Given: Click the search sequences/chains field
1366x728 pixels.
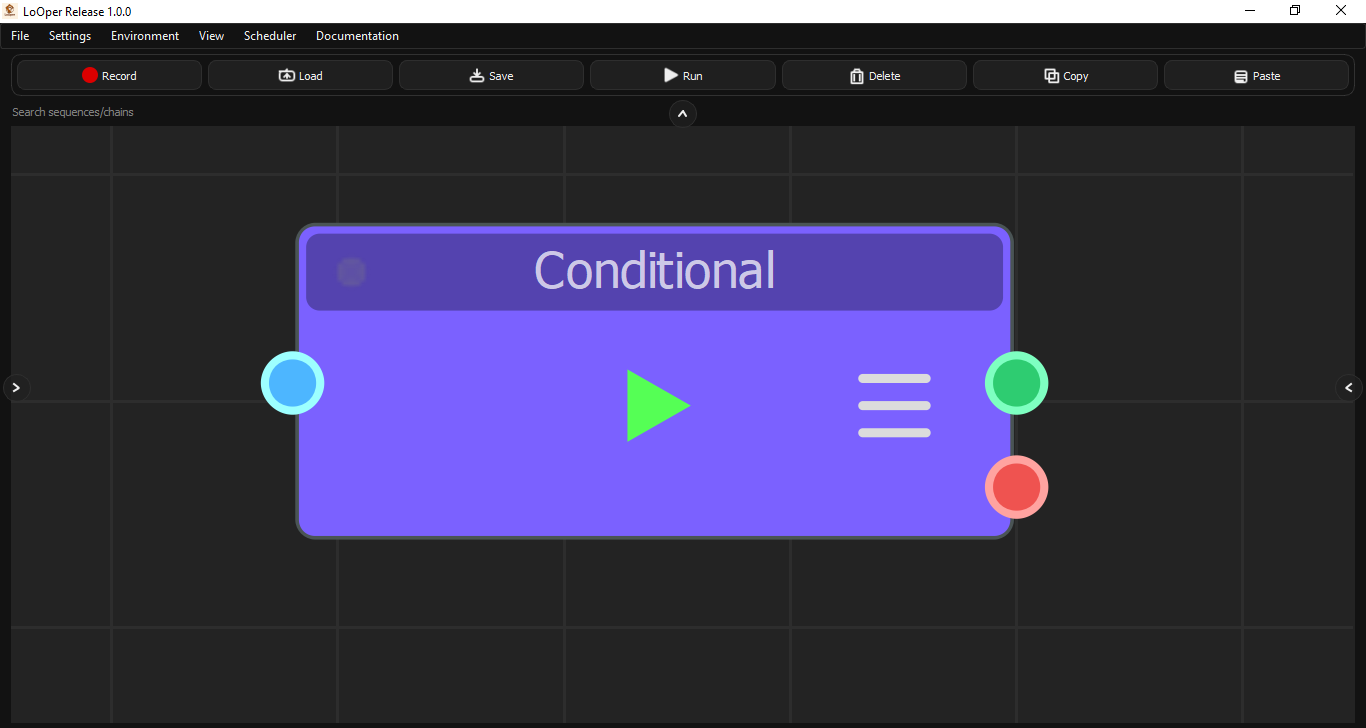Looking at the screenshot, I should [x=72, y=112].
